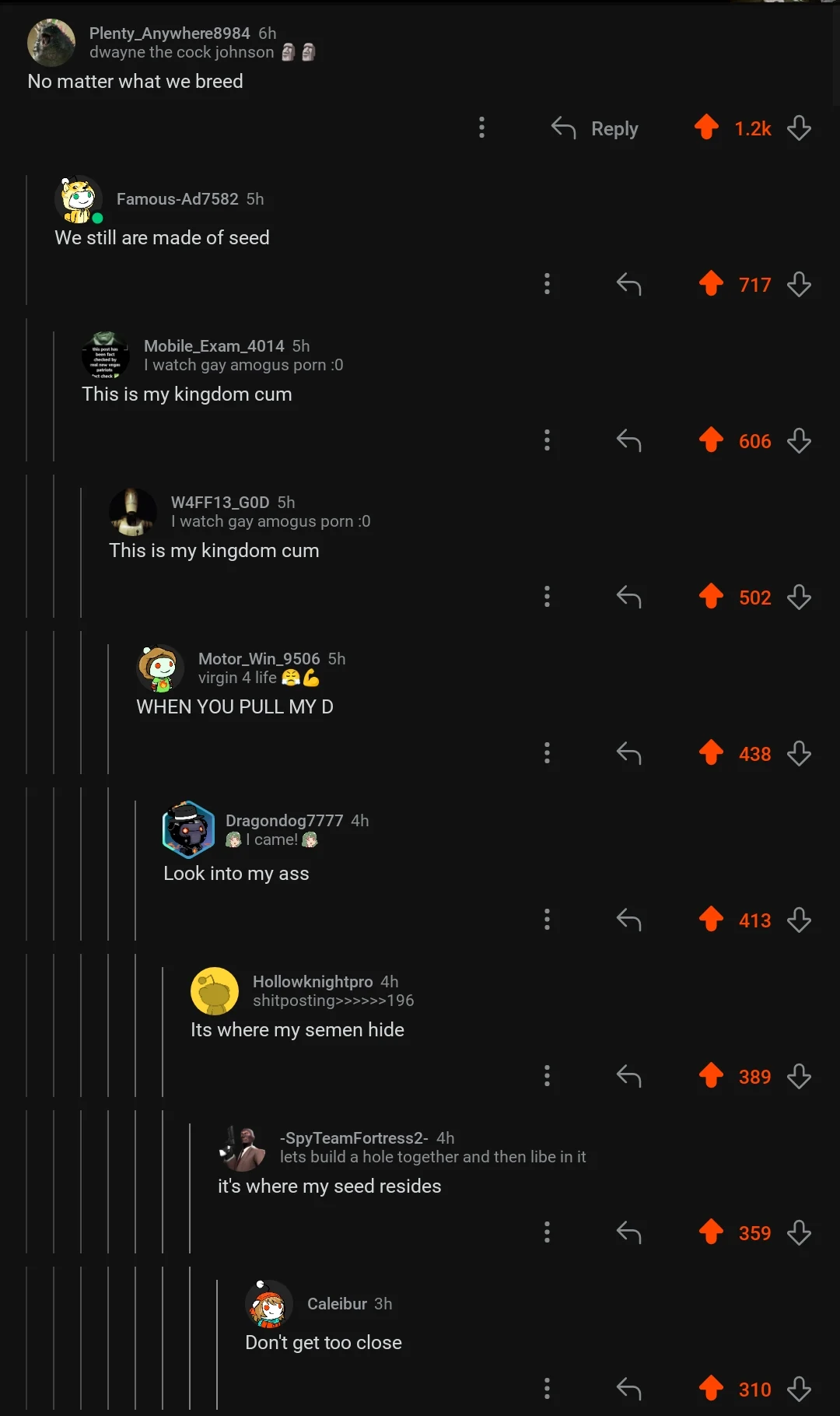This screenshot has width=840, height=1416.
Task: Open the three-dot options on Caleibur's comment
Action: tap(547, 1389)
